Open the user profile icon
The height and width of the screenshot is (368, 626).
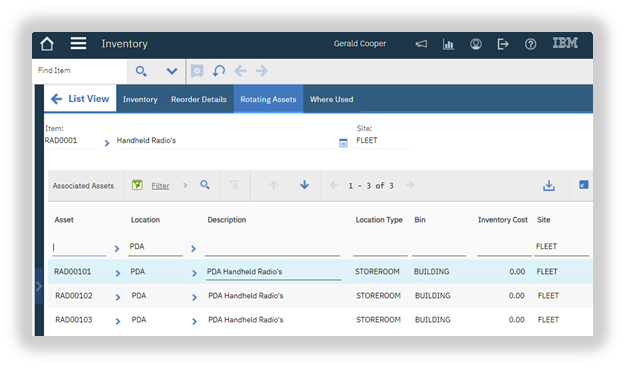click(x=475, y=44)
